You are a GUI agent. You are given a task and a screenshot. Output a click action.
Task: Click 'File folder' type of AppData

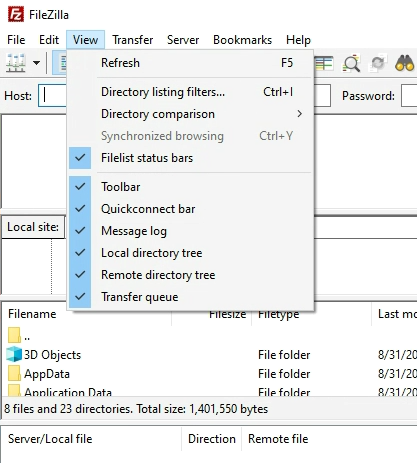(x=284, y=374)
